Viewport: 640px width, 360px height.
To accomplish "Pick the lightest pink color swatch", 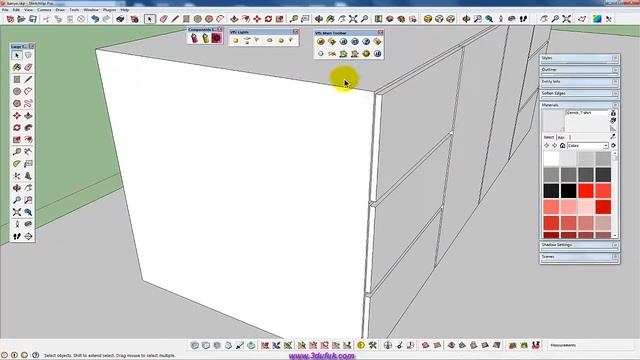I will 586,207.
